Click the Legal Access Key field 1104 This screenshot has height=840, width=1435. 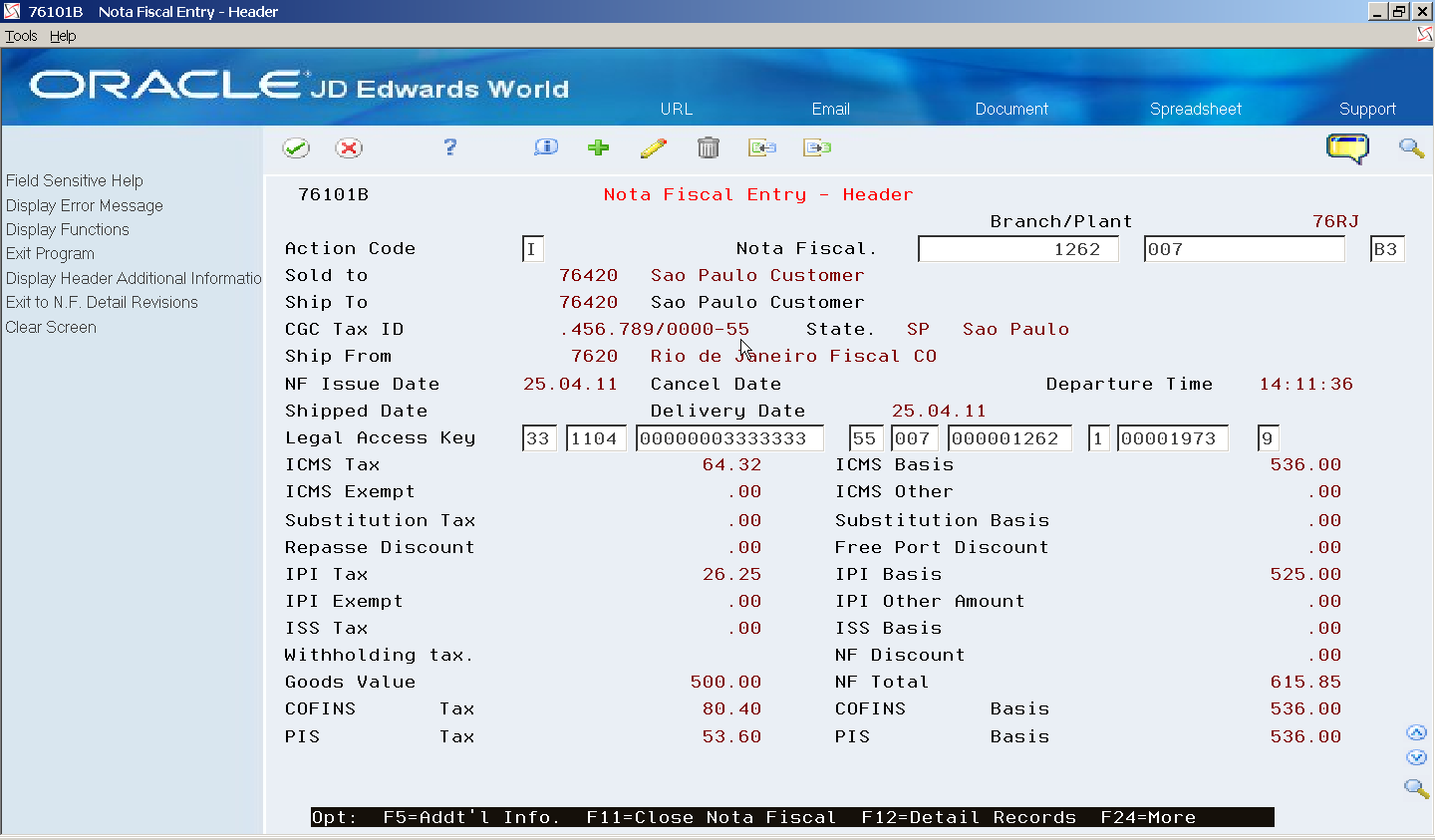(x=596, y=438)
